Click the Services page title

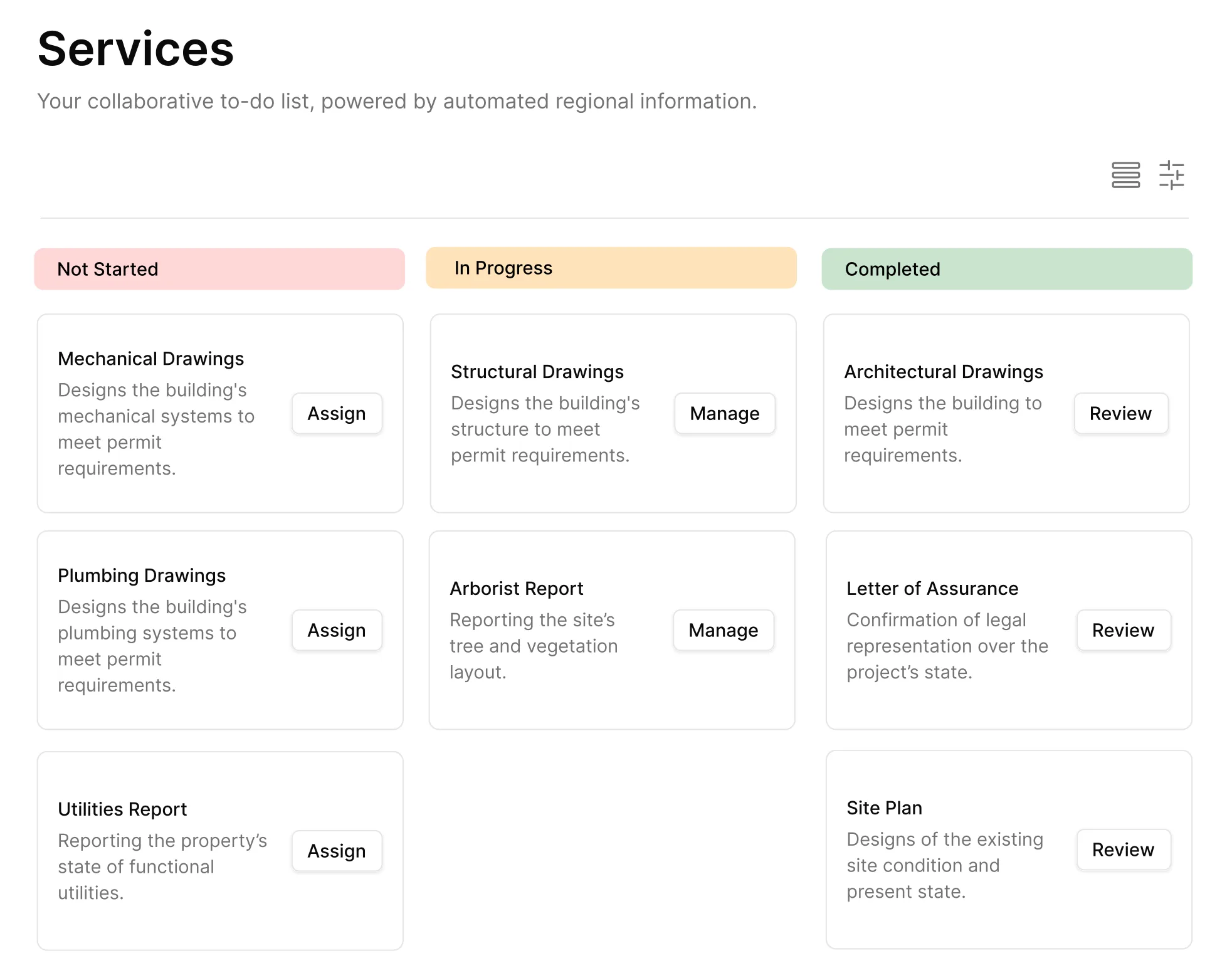135,49
